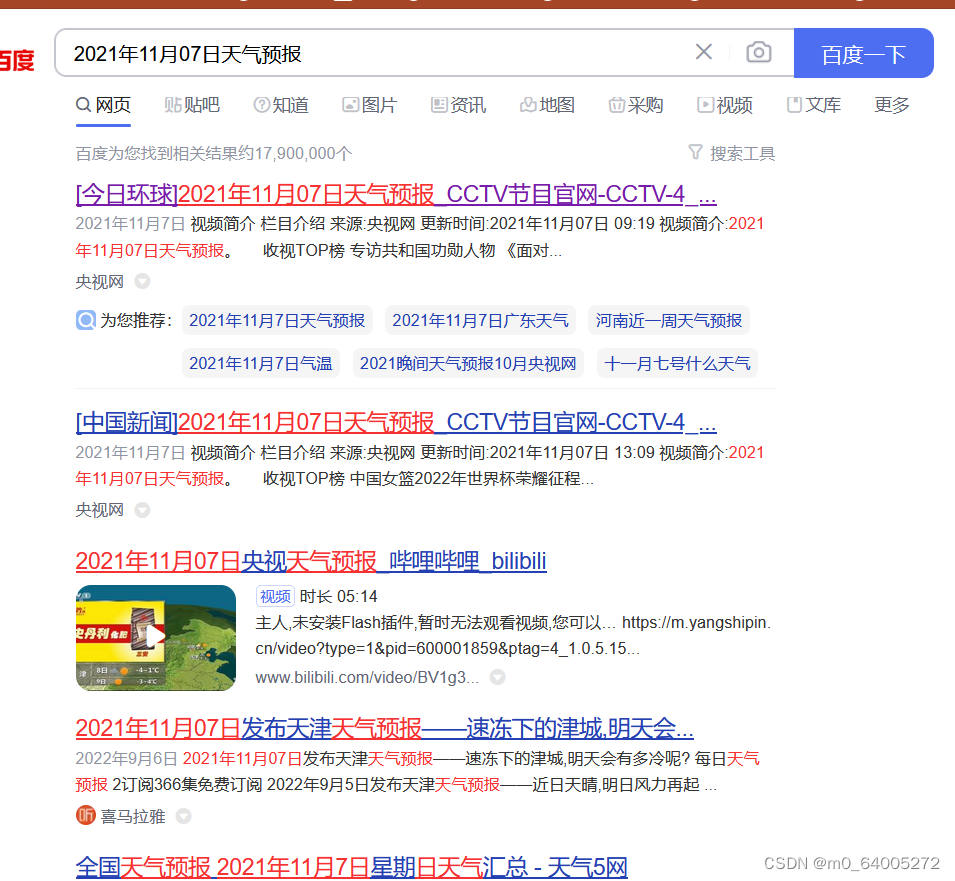Open the 天津天气预报 速冻下的津城 result
Screen dimensions: 955x881
[384, 728]
